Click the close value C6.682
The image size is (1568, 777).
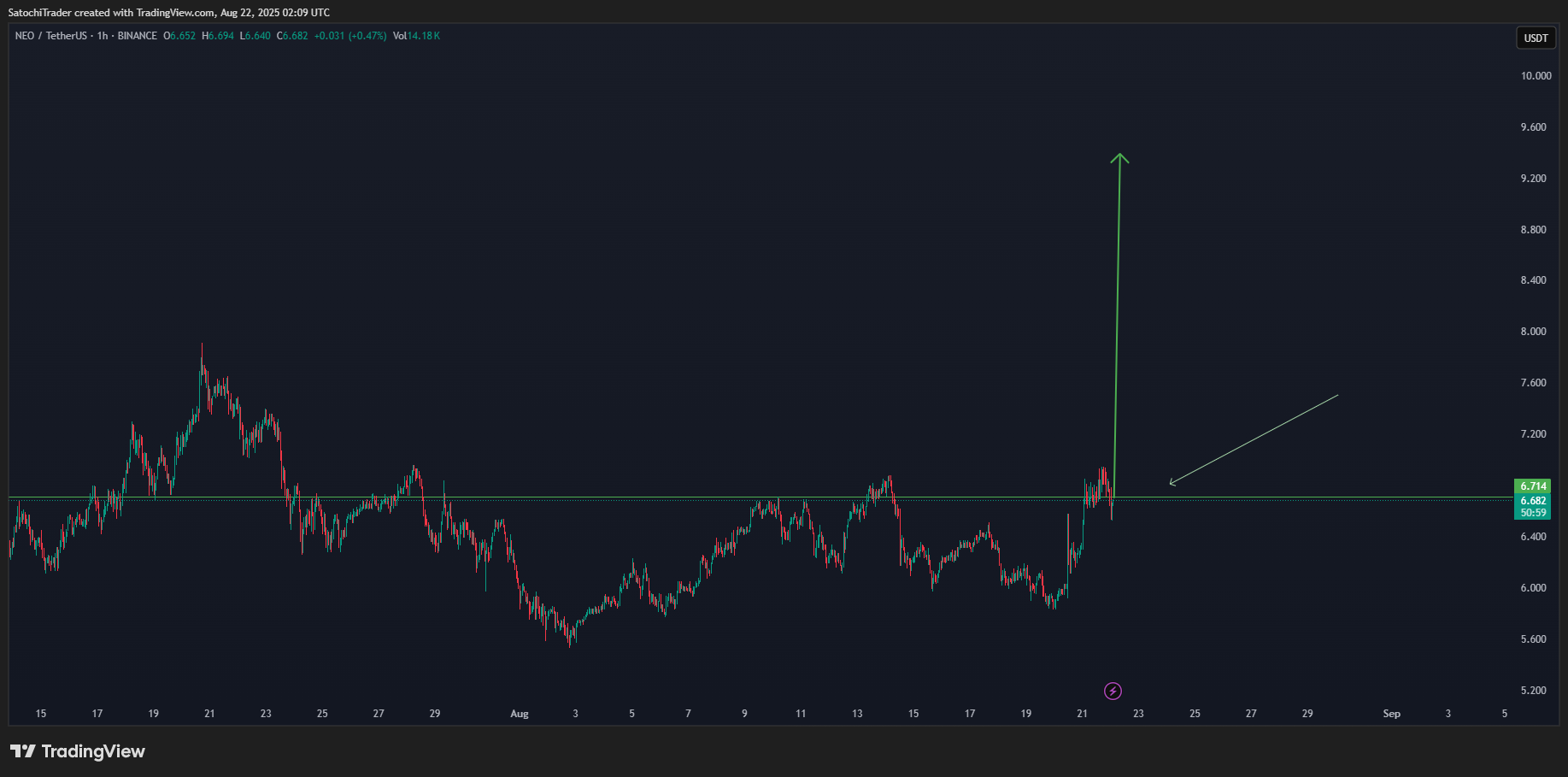tap(292, 36)
